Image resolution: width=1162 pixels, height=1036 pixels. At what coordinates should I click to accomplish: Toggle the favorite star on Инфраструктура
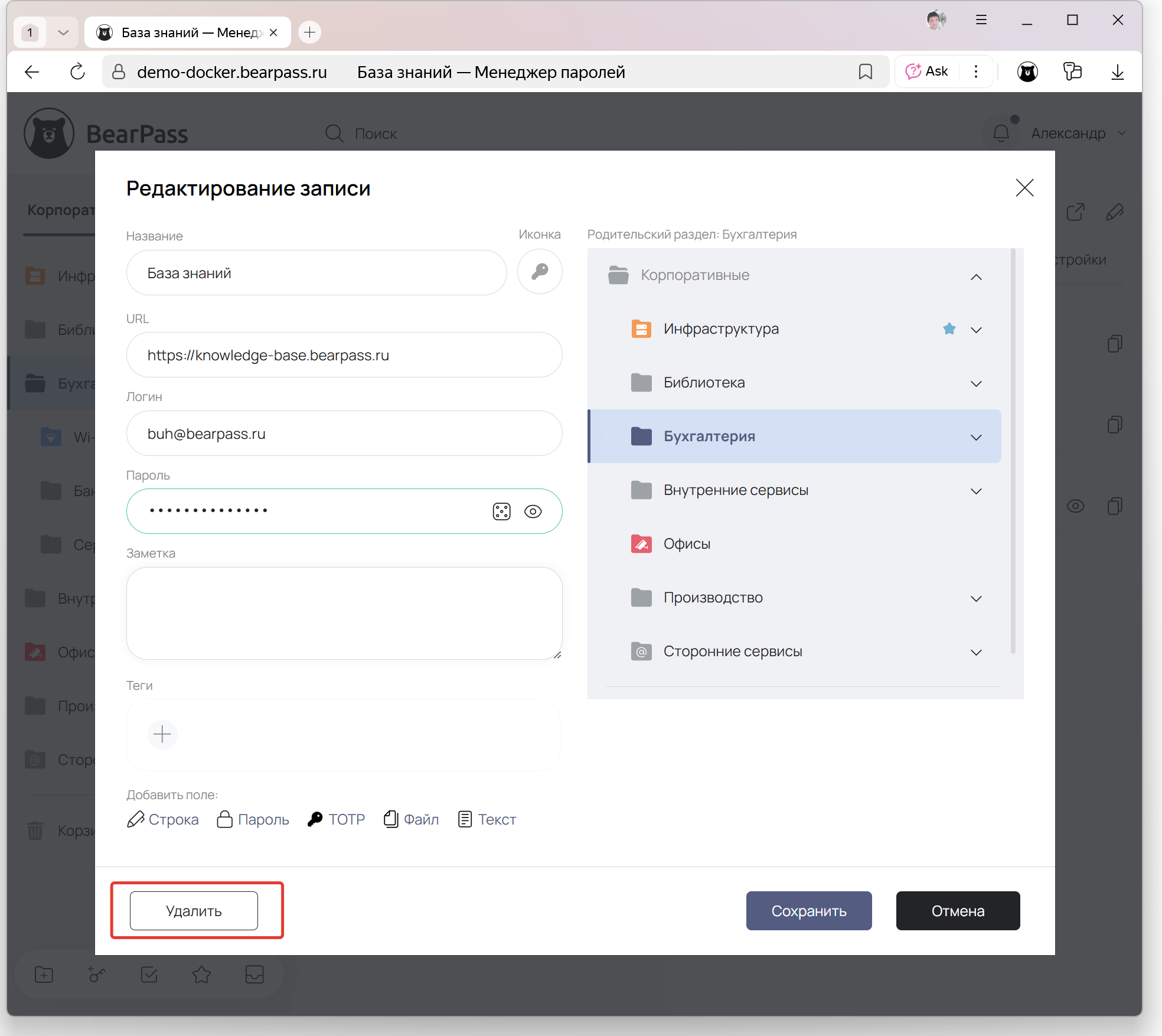point(949,328)
